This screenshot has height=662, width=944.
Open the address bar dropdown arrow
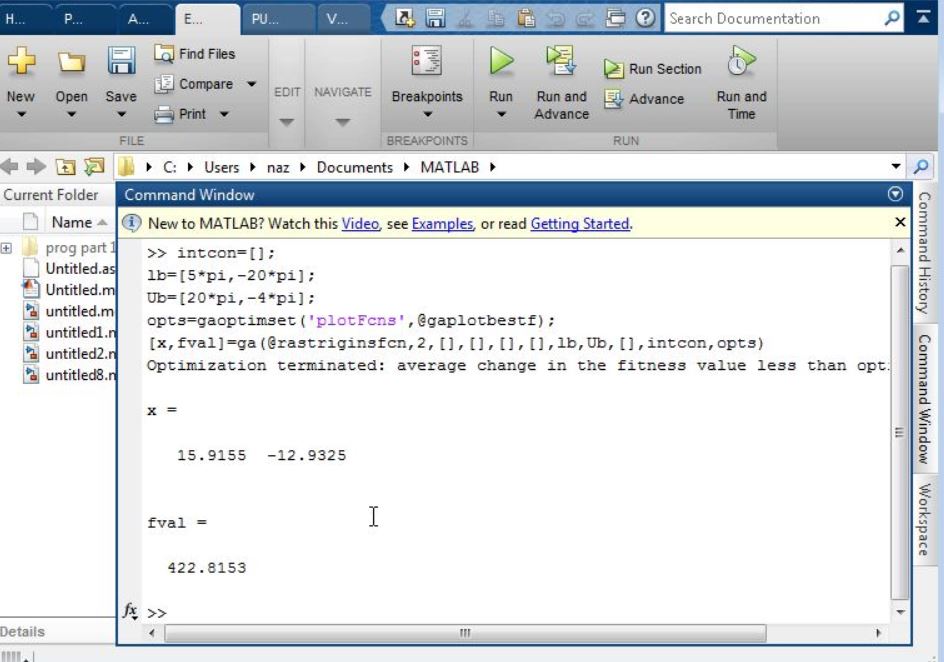coord(897,167)
